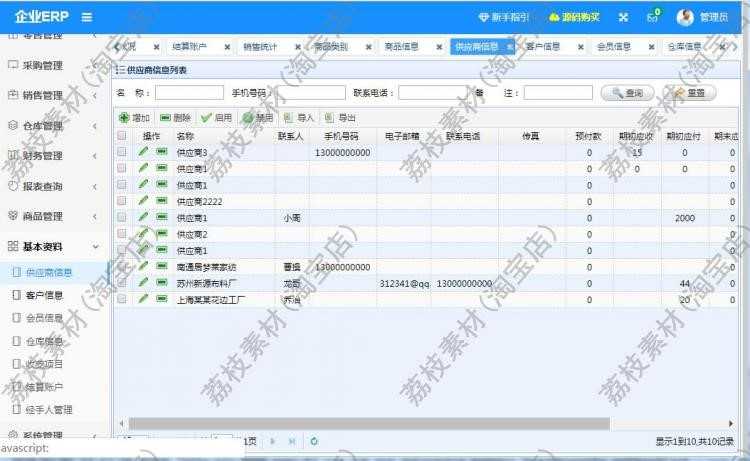Open 客户信息 in the sidebar
Viewport: 750px width, 461px height.
[44, 296]
